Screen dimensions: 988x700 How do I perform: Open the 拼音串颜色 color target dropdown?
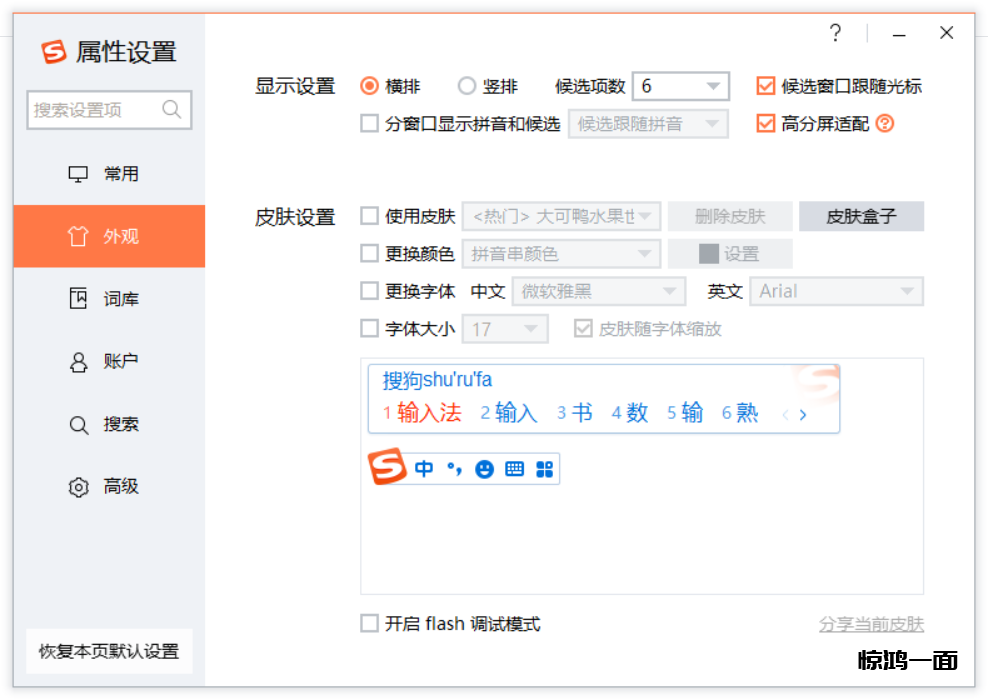click(561, 254)
